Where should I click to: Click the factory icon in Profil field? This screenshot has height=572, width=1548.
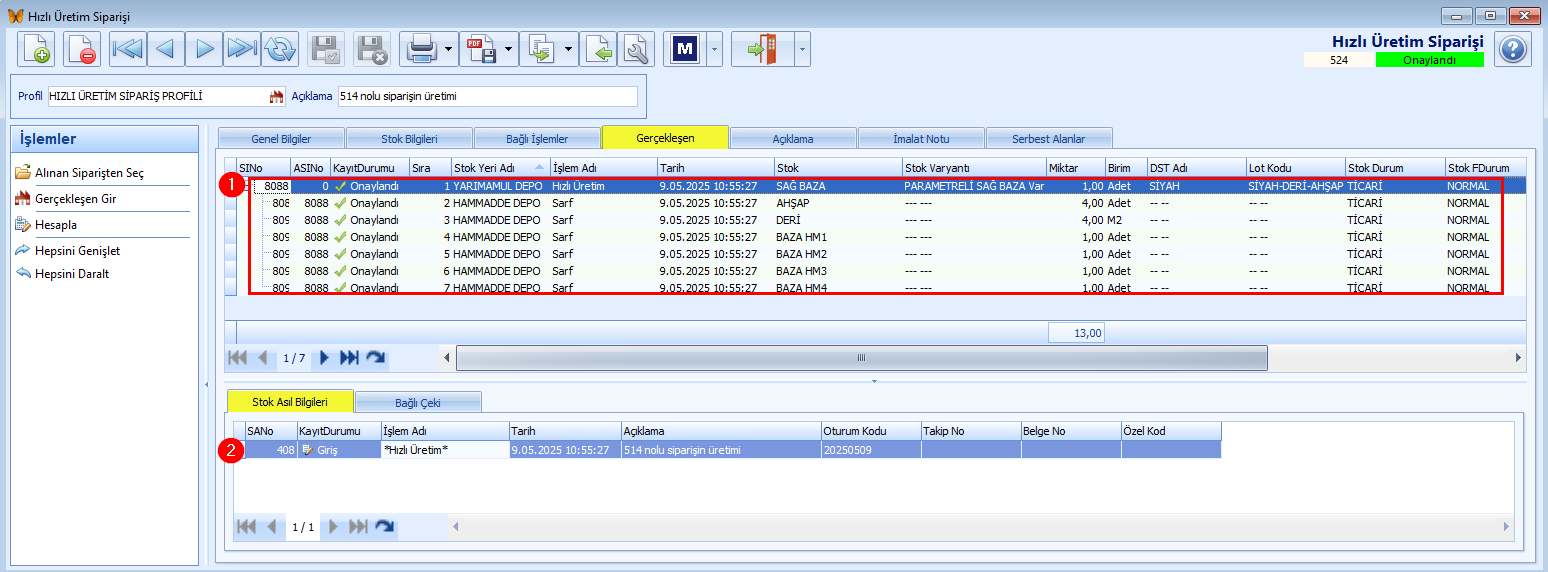tap(277, 97)
